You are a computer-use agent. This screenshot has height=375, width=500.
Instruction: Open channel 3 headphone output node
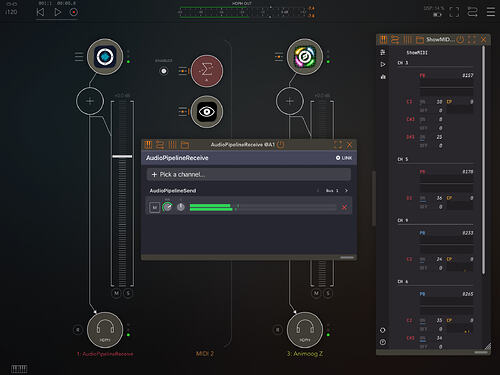(x=305, y=330)
